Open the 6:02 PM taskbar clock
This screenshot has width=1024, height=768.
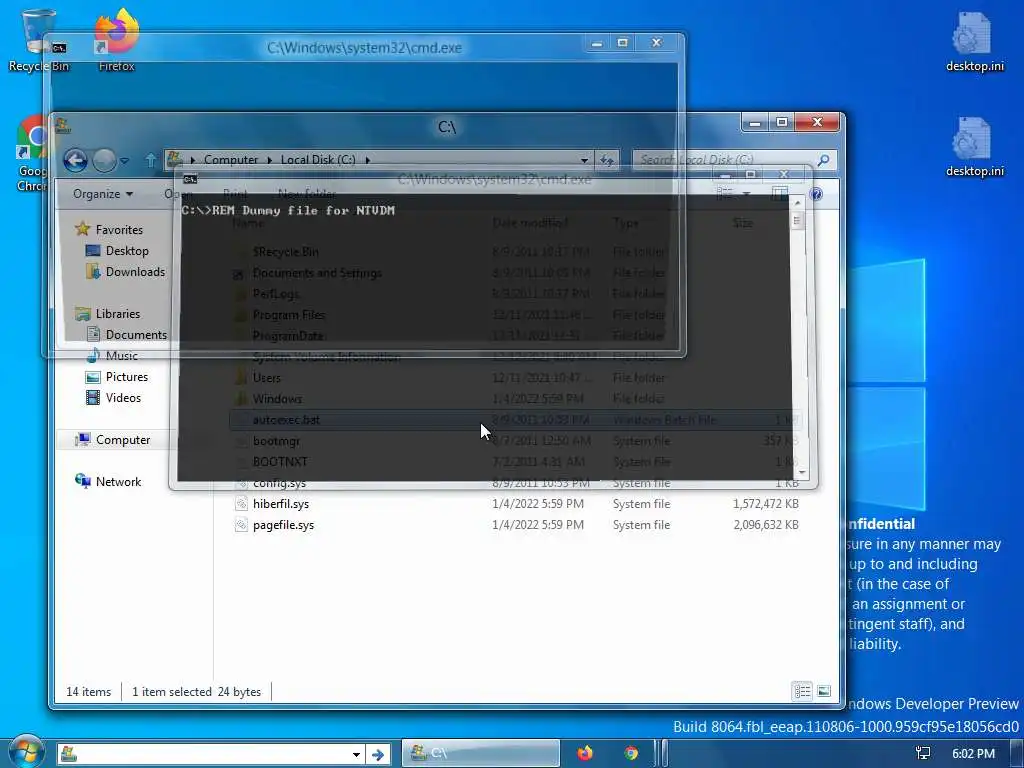point(973,754)
